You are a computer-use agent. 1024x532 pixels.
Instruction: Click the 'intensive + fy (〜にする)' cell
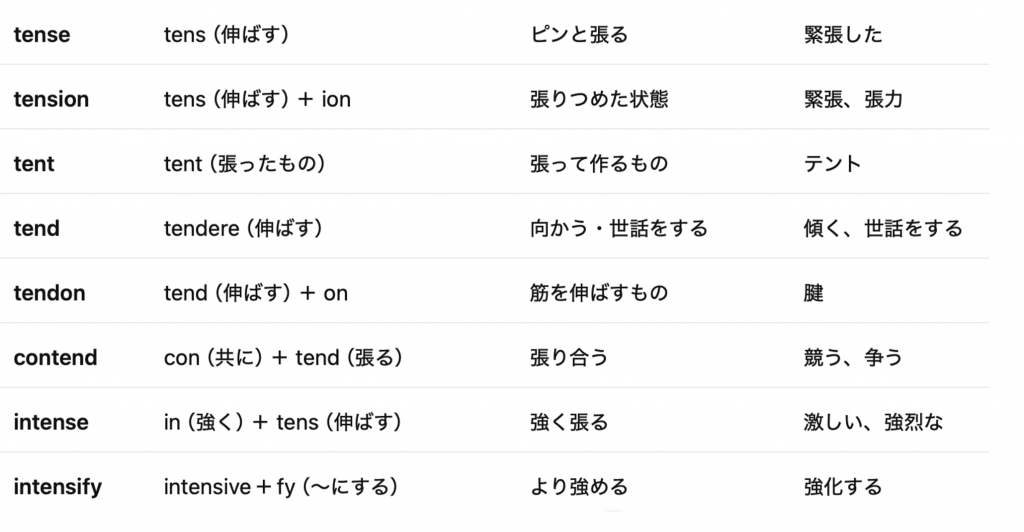pos(282,487)
